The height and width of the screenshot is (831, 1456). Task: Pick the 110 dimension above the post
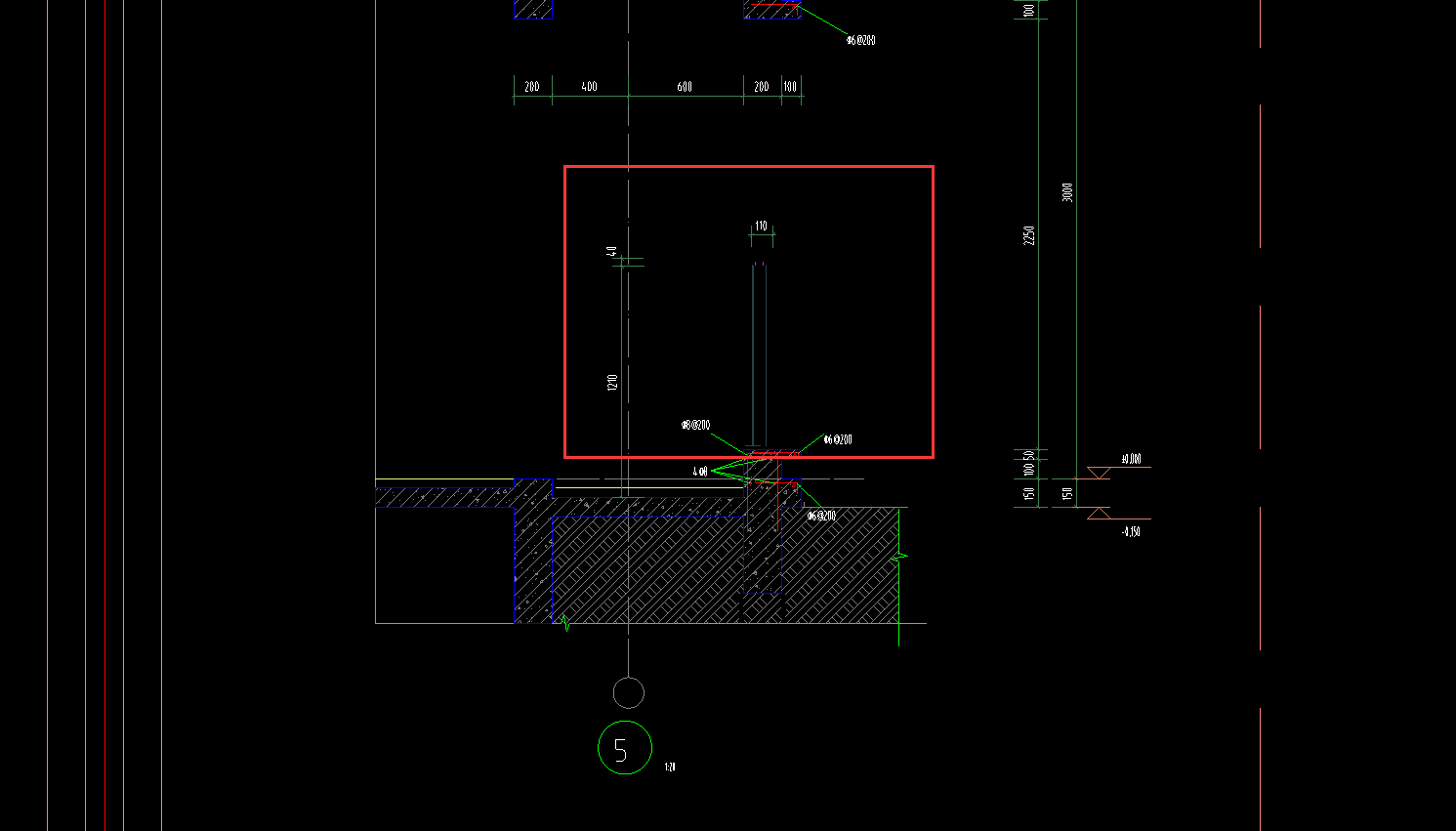[762, 226]
